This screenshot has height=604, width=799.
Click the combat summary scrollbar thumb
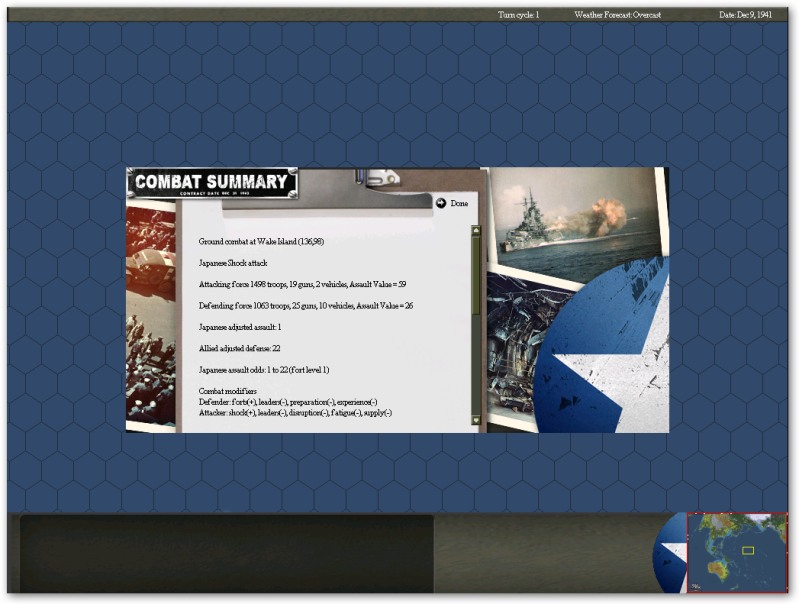click(x=476, y=275)
